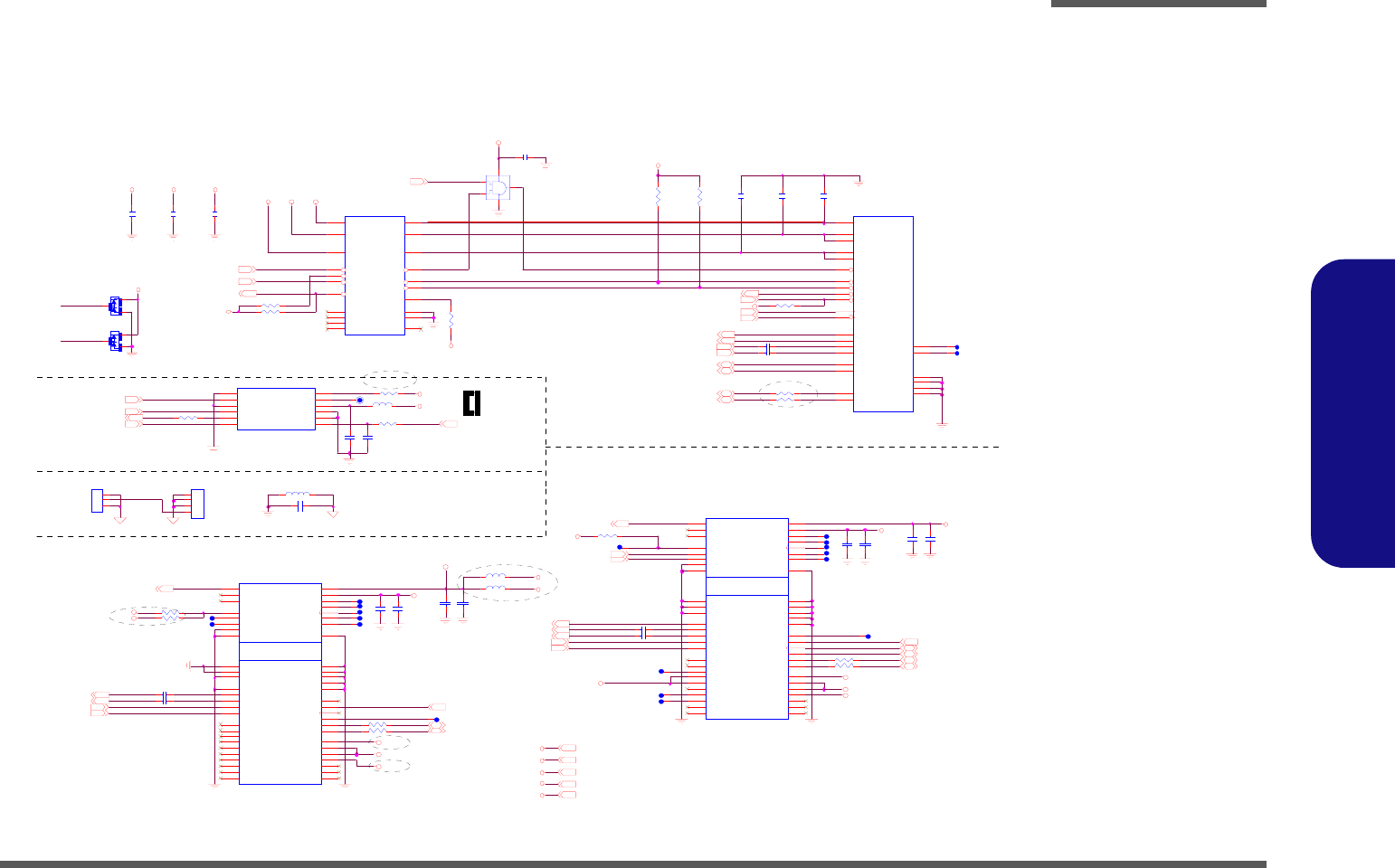
Task: Select the upper MOSFET transistor symbol
Action: (116, 307)
